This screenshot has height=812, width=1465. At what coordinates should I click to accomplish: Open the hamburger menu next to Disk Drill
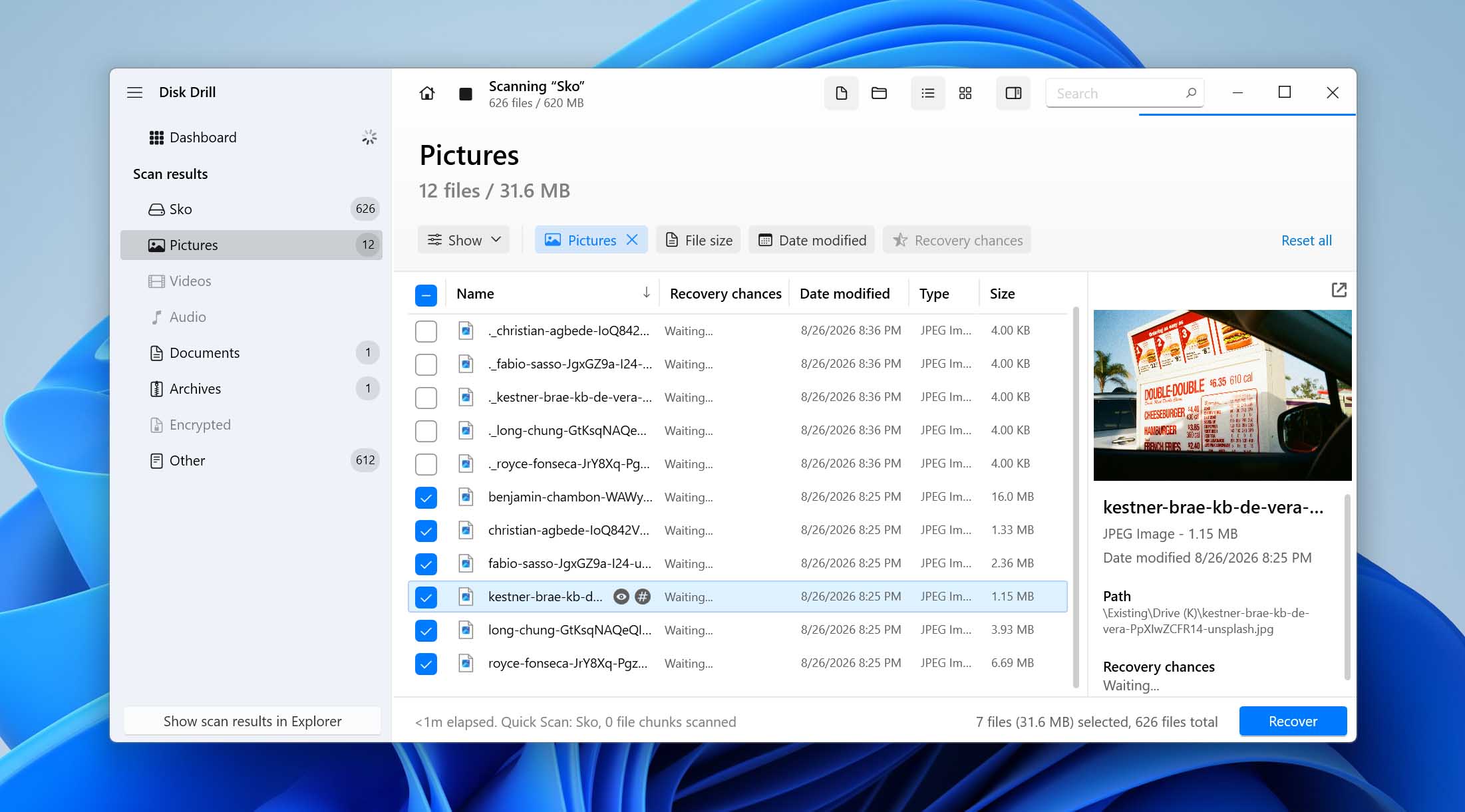coord(134,92)
